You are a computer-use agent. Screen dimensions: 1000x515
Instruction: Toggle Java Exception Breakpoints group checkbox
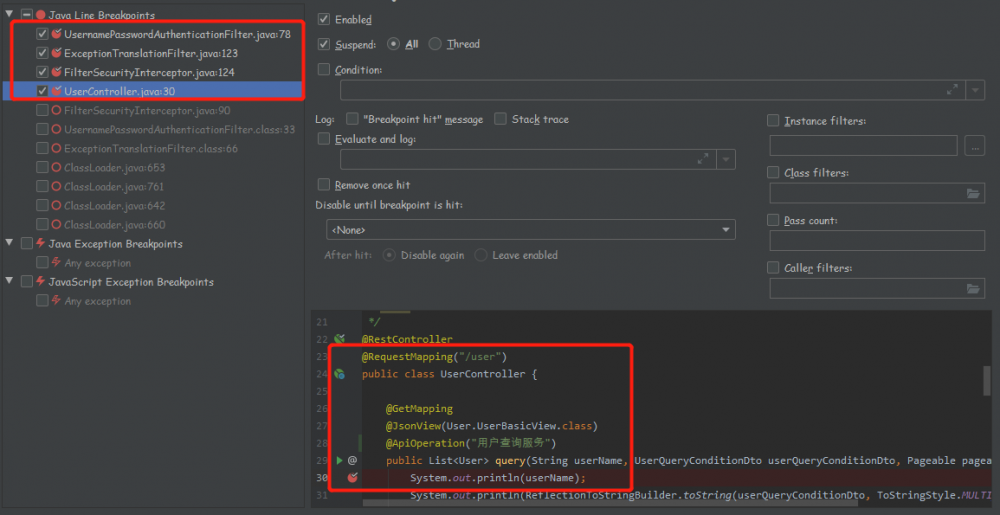(27, 243)
